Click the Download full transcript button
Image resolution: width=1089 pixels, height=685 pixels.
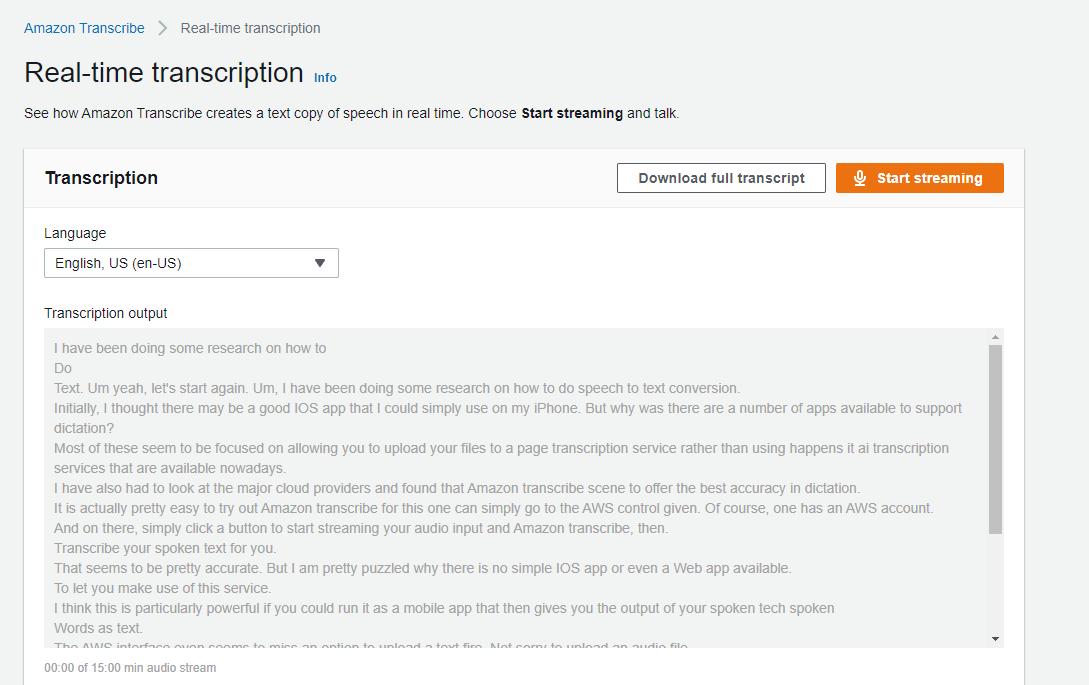tap(721, 178)
